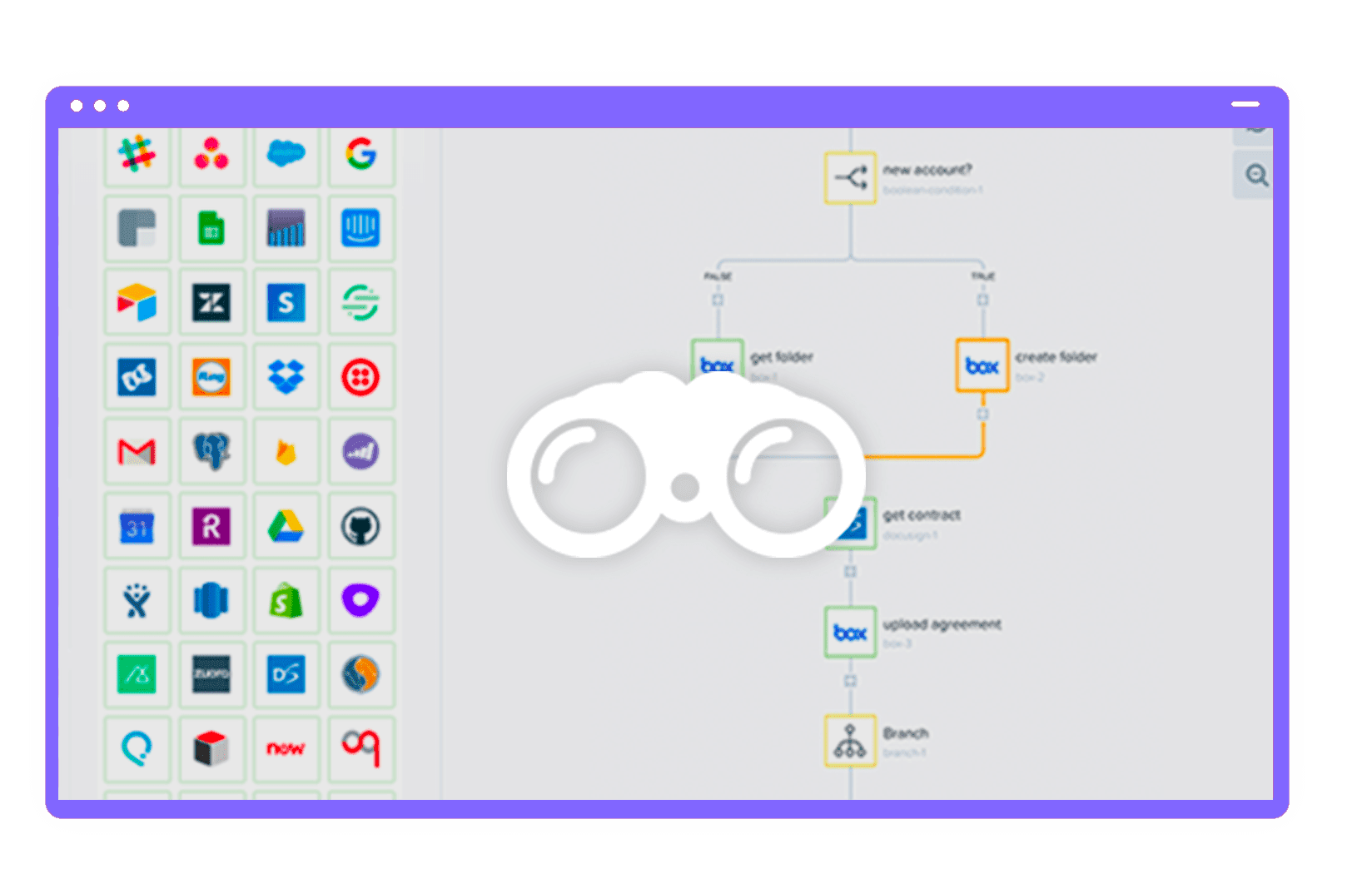
Task: Click connector square above Branch step
Action: (850, 681)
